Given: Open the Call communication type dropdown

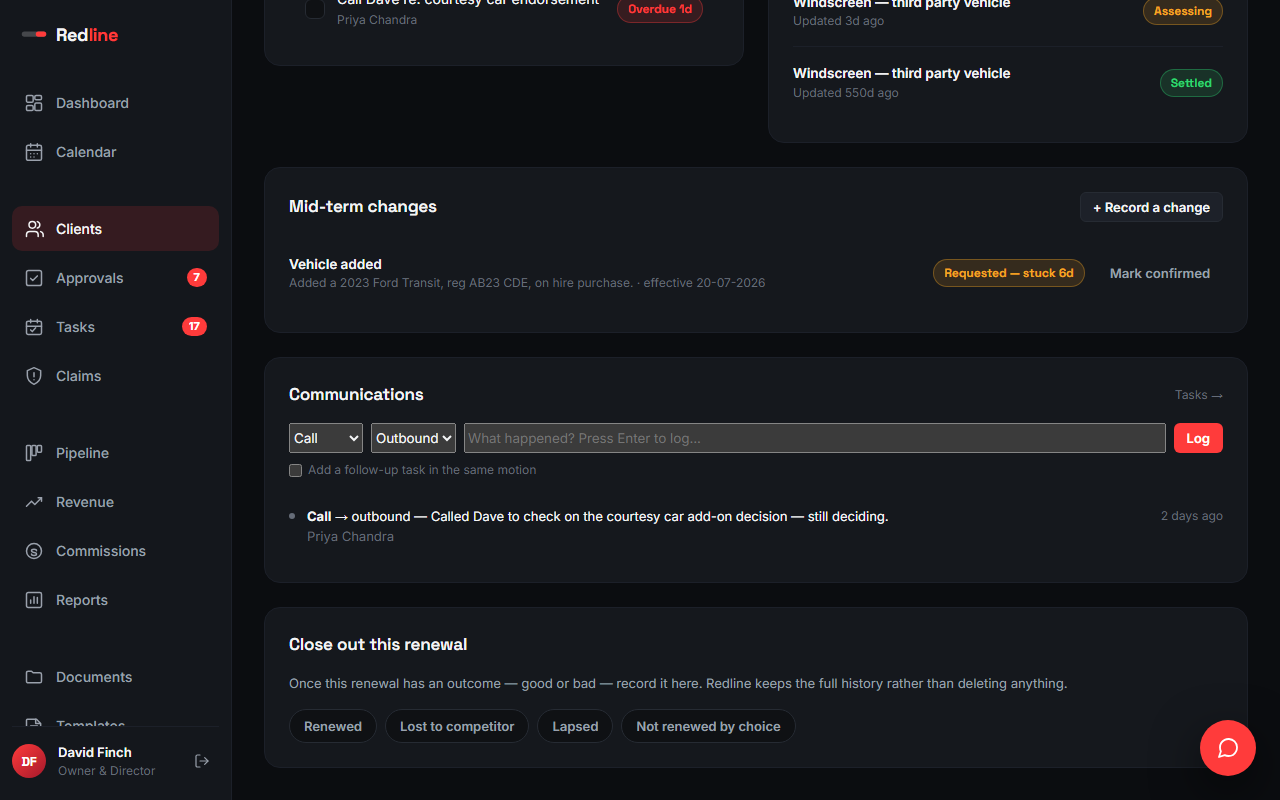Looking at the screenshot, I should pyautogui.click(x=326, y=438).
